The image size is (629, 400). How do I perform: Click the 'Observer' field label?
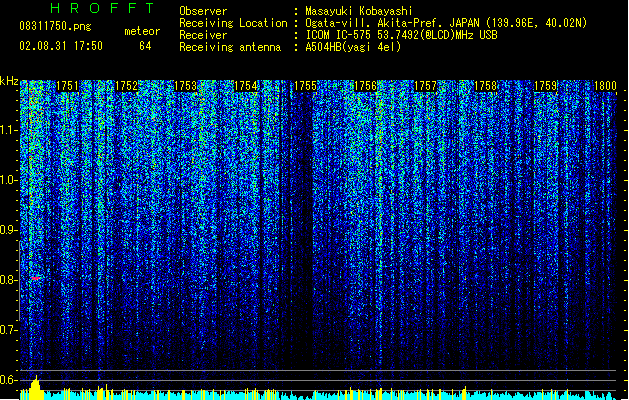[x=203, y=11]
